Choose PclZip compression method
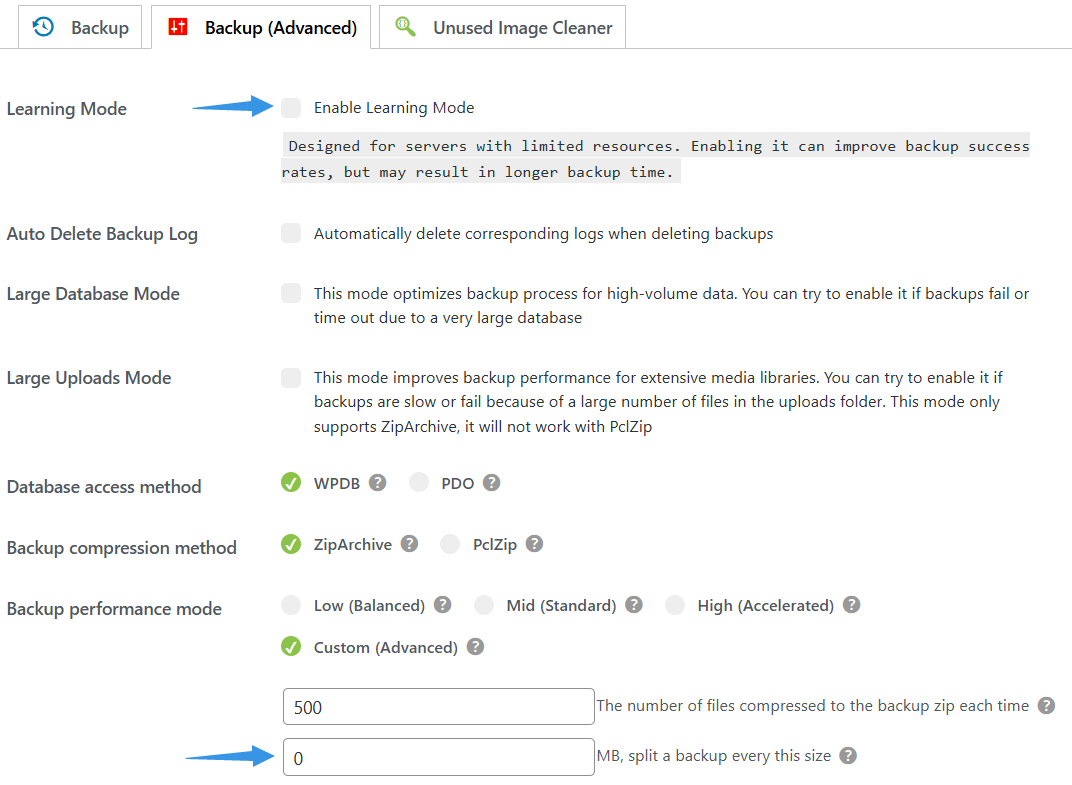The height and width of the screenshot is (785, 1072). 451,544
